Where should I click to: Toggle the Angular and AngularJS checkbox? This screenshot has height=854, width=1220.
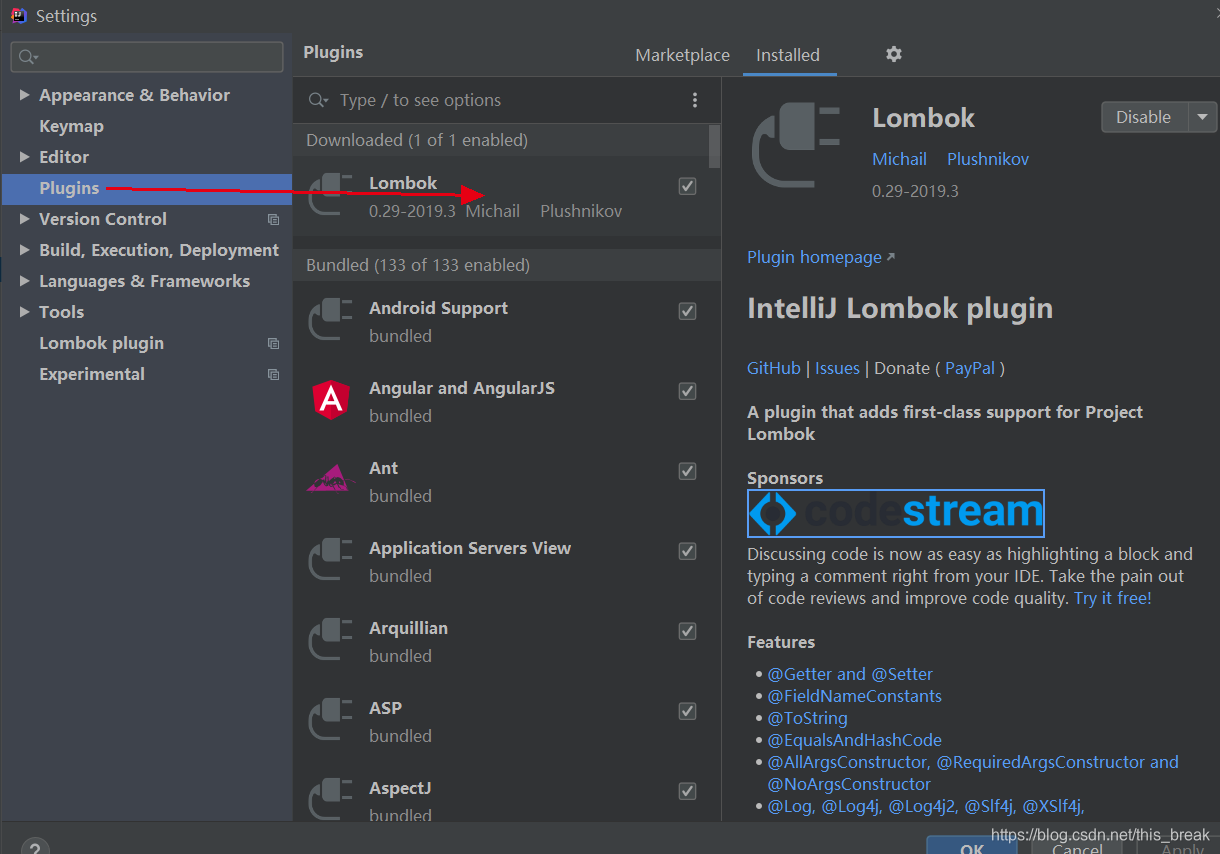[687, 391]
